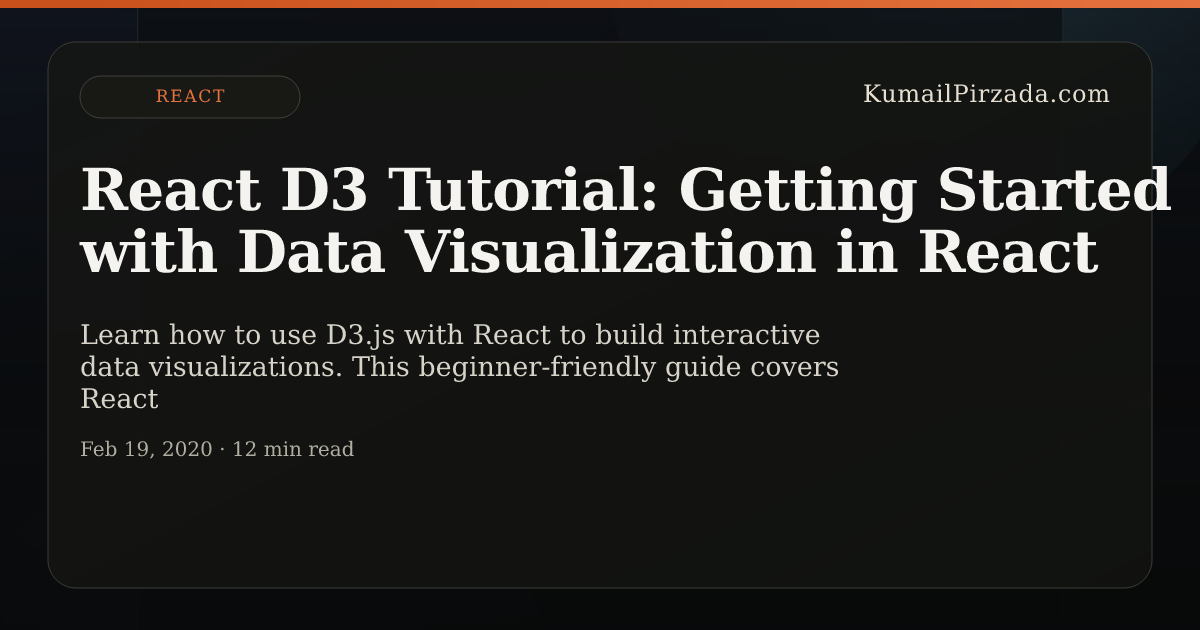Select the React keyword in the summary

point(514,334)
